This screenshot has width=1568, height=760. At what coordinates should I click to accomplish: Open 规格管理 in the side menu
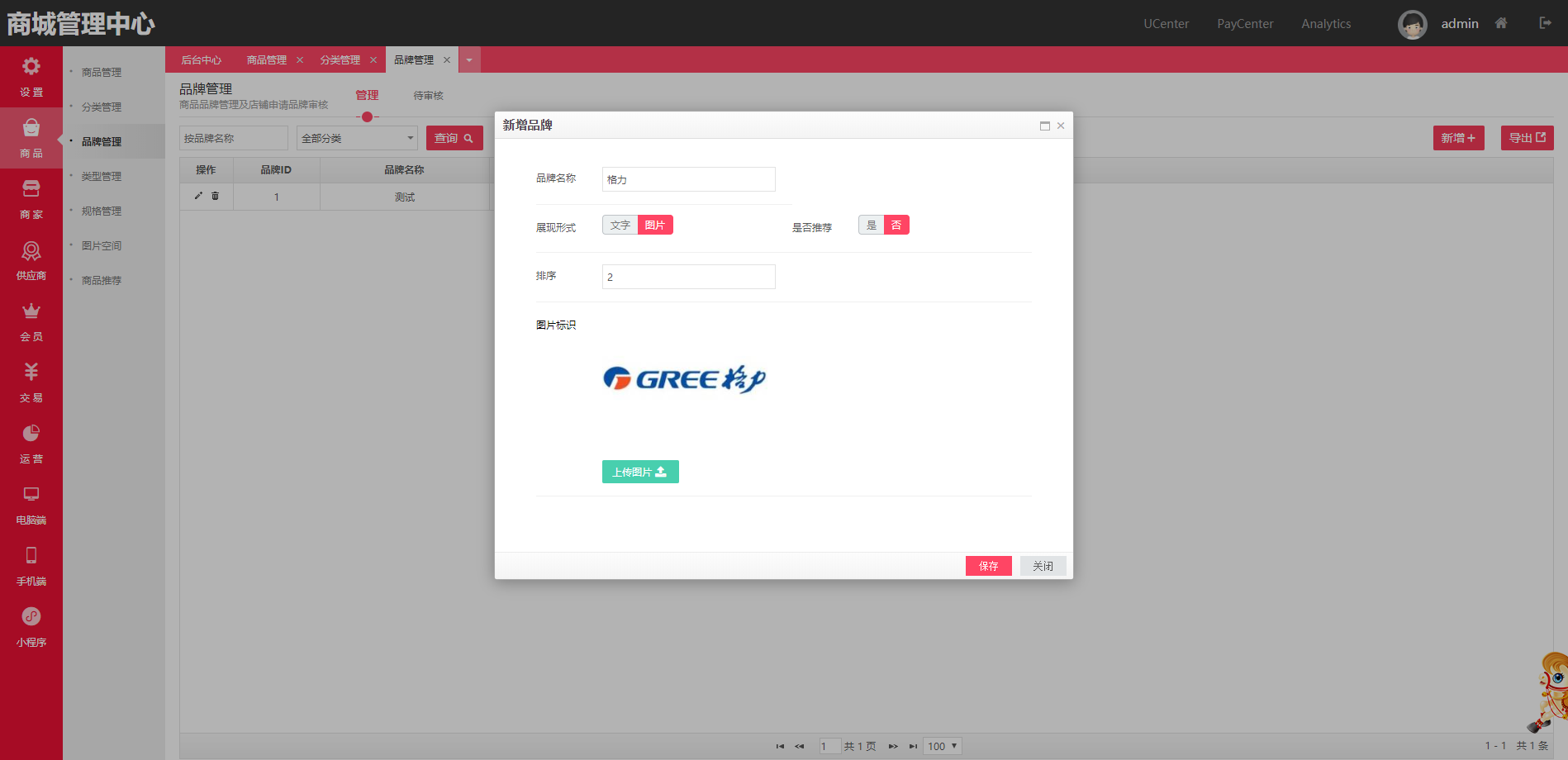[102, 211]
